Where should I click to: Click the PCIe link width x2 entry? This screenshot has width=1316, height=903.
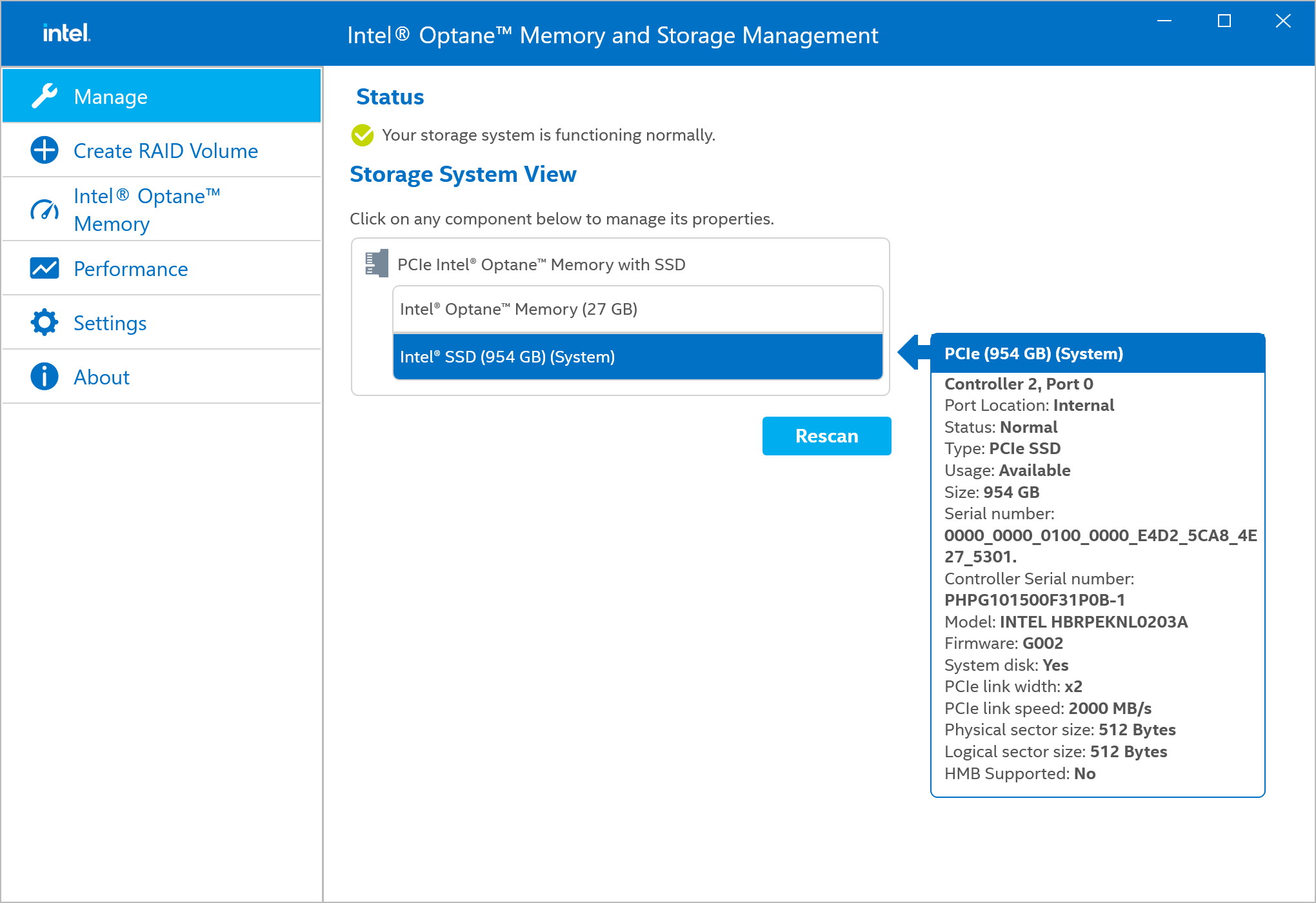[x=1013, y=686]
